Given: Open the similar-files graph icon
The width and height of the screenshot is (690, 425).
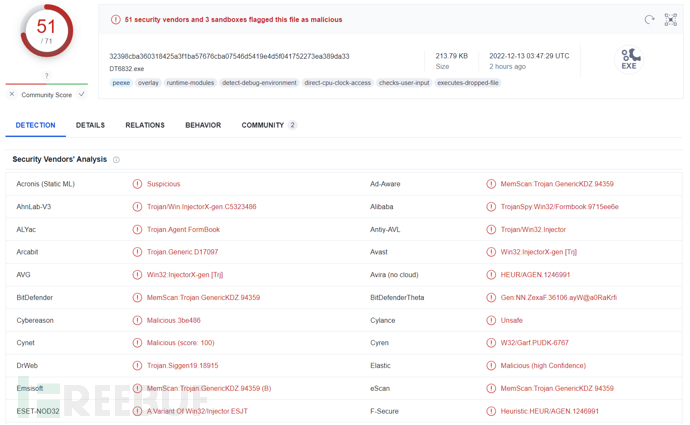Looking at the screenshot, I should [671, 19].
